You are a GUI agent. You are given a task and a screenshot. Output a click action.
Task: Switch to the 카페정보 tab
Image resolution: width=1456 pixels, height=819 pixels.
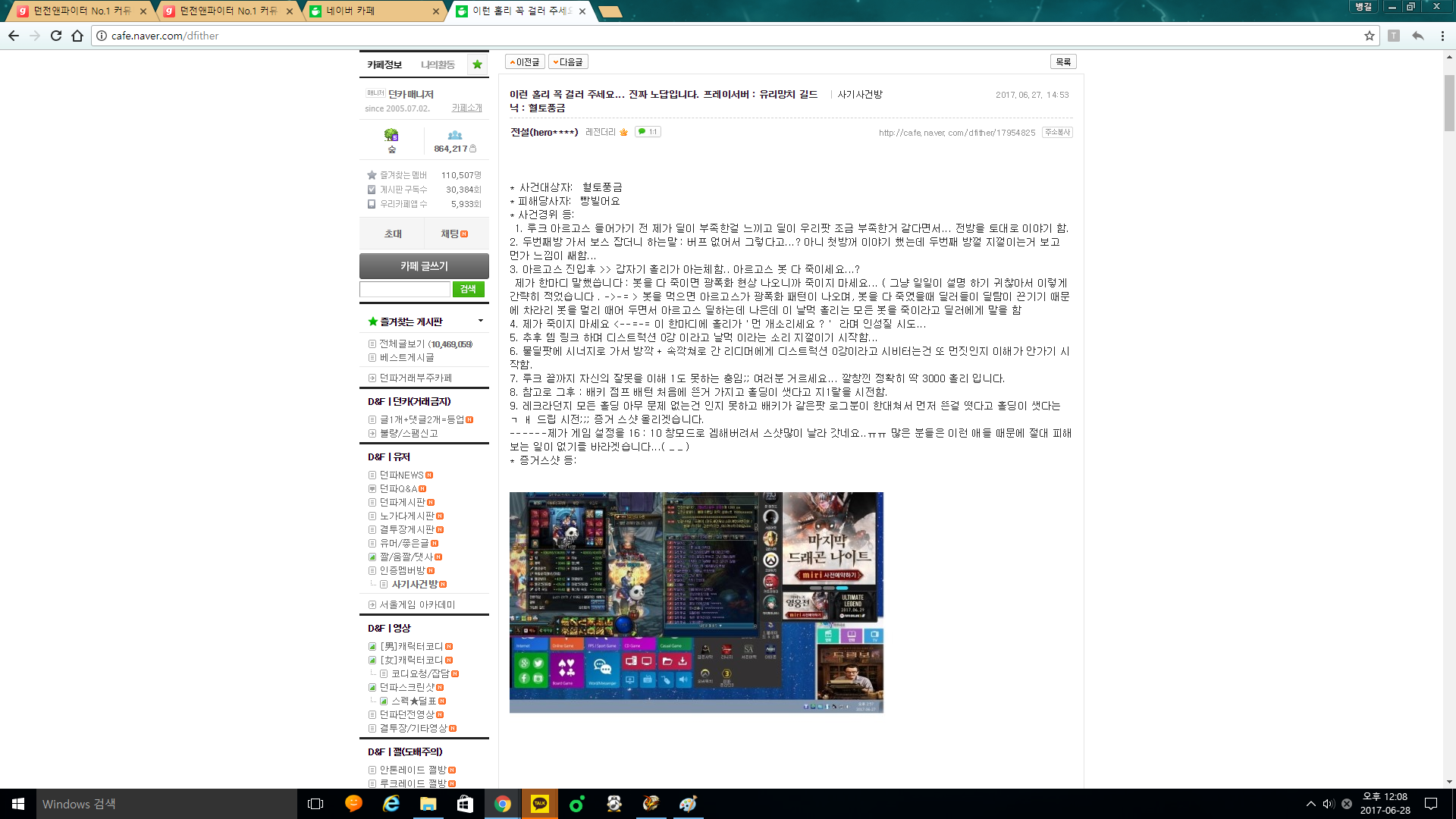(x=384, y=64)
